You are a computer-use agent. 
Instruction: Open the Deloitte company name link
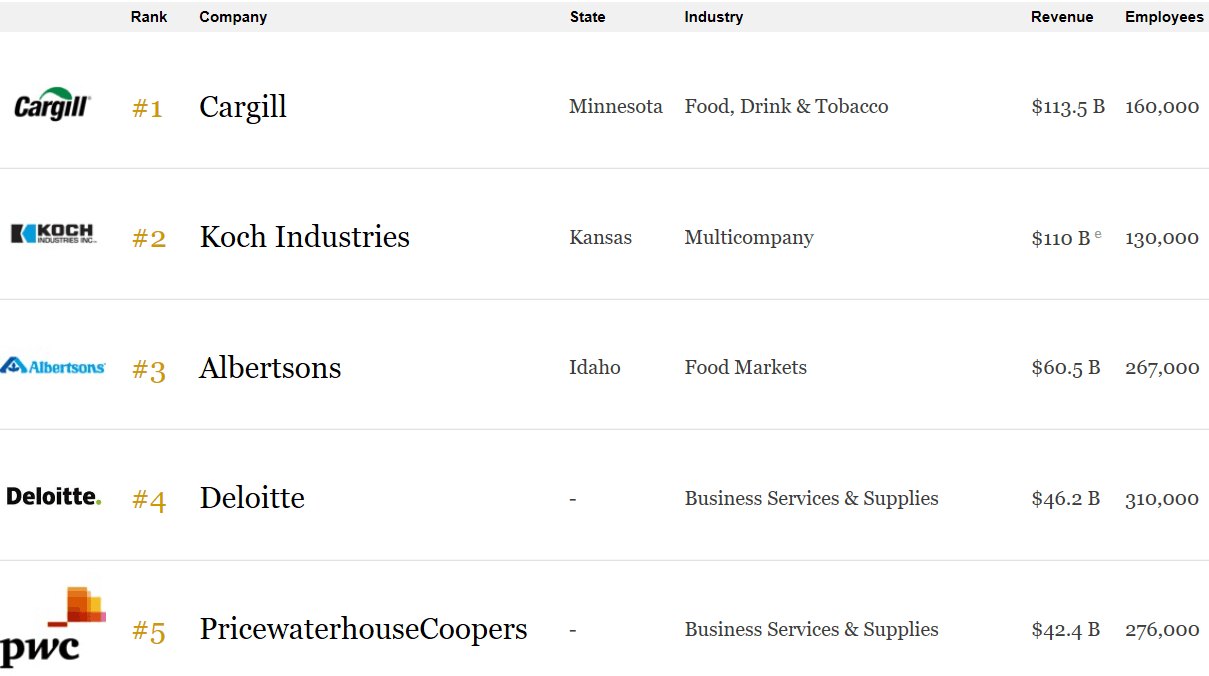tap(252, 498)
